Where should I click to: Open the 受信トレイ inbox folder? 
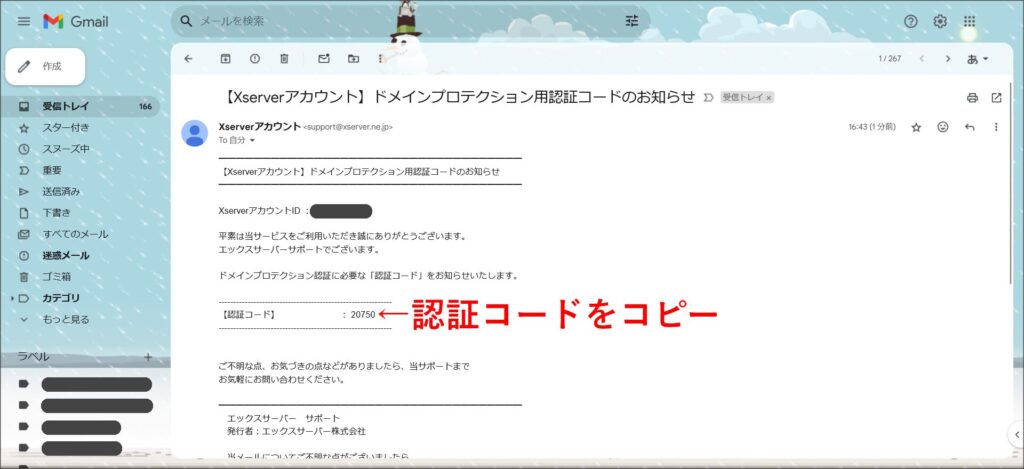click(79, 106)
